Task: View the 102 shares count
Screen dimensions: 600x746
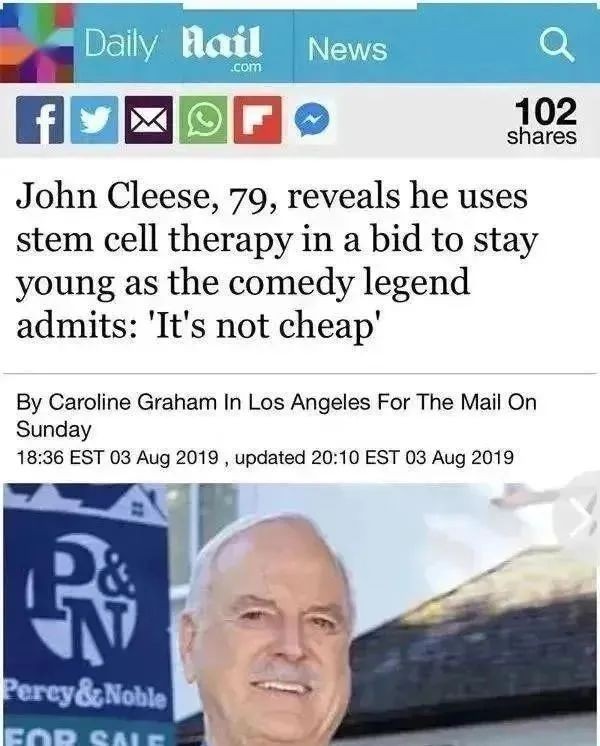Action: click(x=541, y=121)
